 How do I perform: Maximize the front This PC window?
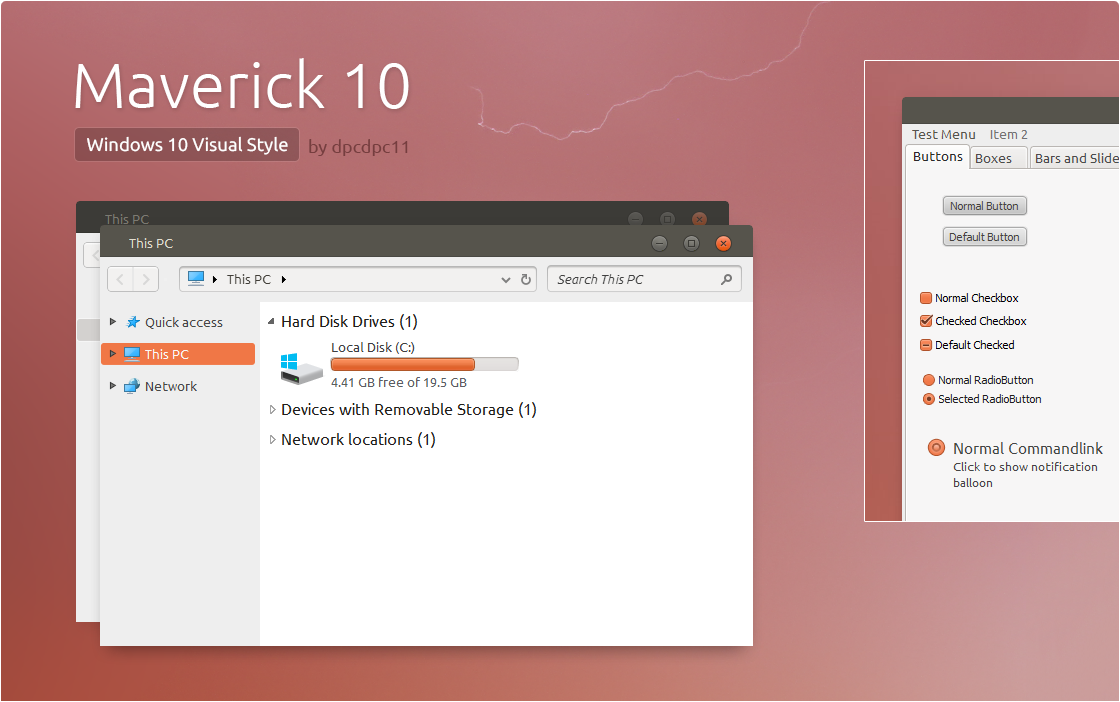[691, 244]
